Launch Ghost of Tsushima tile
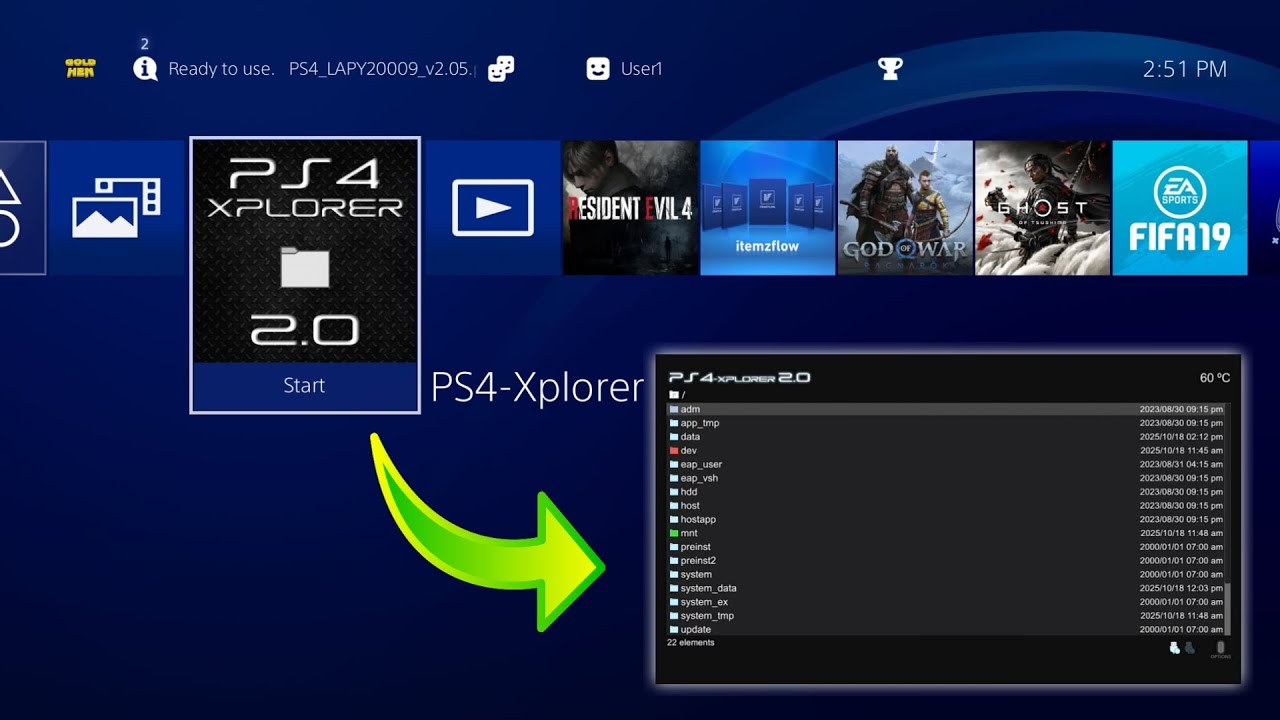The image size is (1280, 720). [x=1043, y=208]
